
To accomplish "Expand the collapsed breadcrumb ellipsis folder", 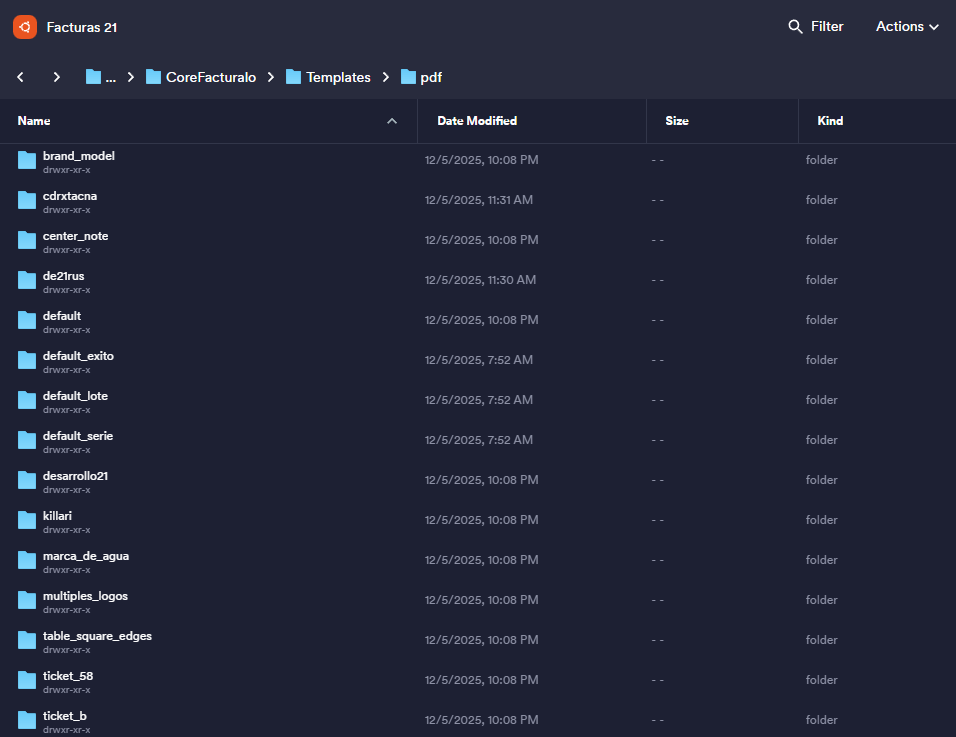I will tap(101, 77).
